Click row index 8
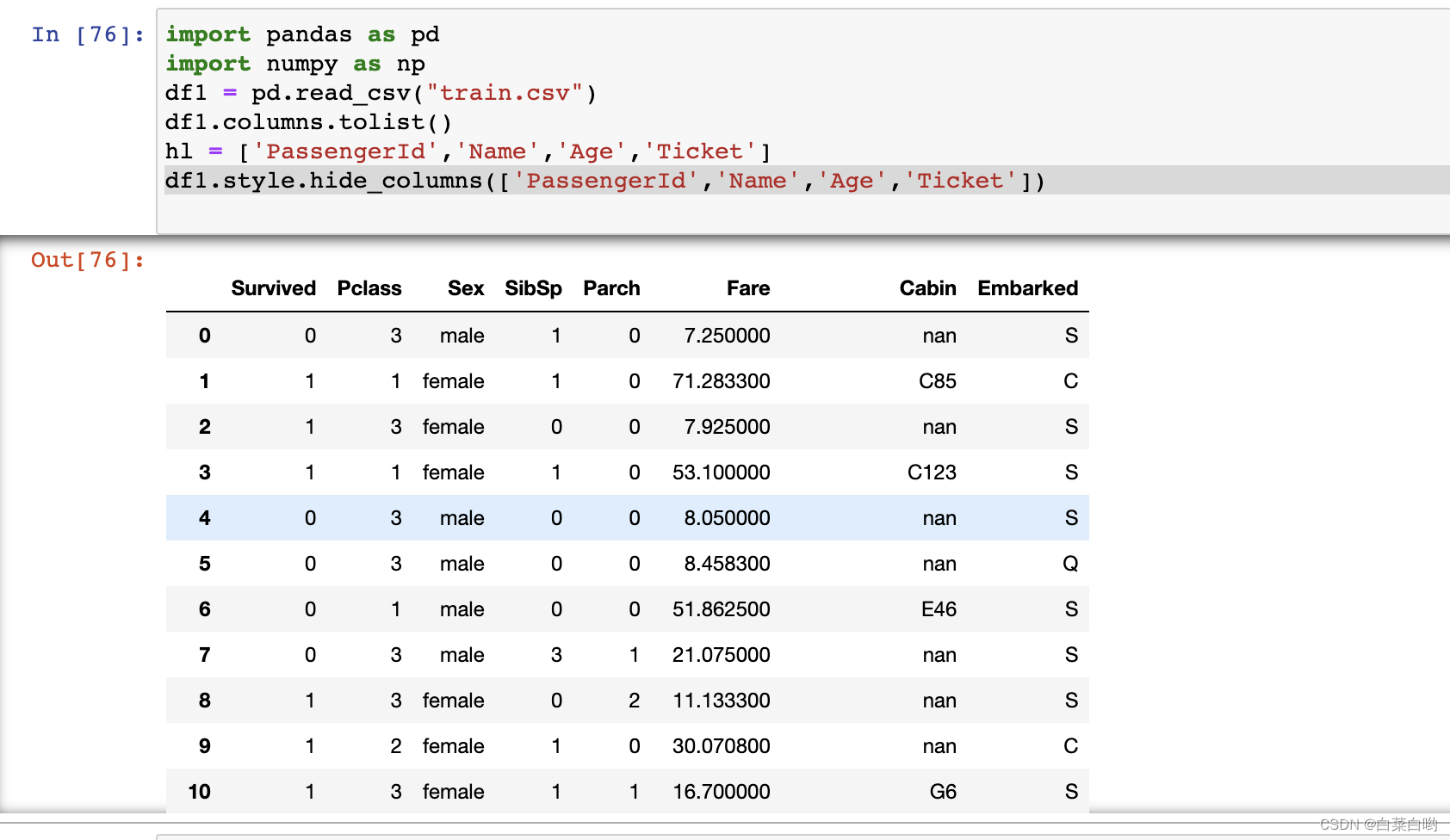 click(x=205, y=701)
